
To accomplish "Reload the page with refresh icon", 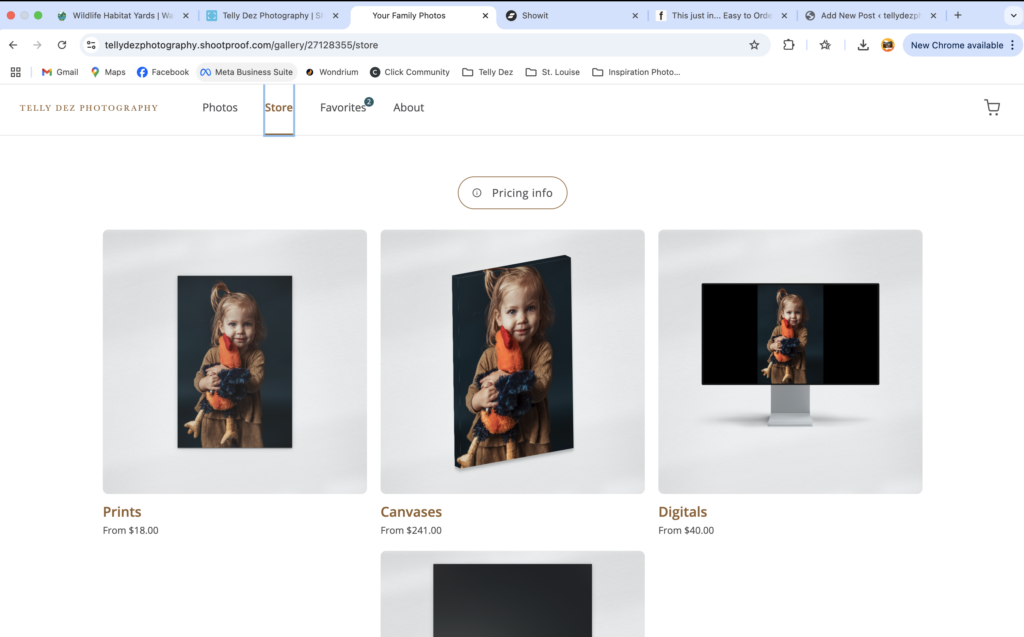I will click(x=62, y=45).
